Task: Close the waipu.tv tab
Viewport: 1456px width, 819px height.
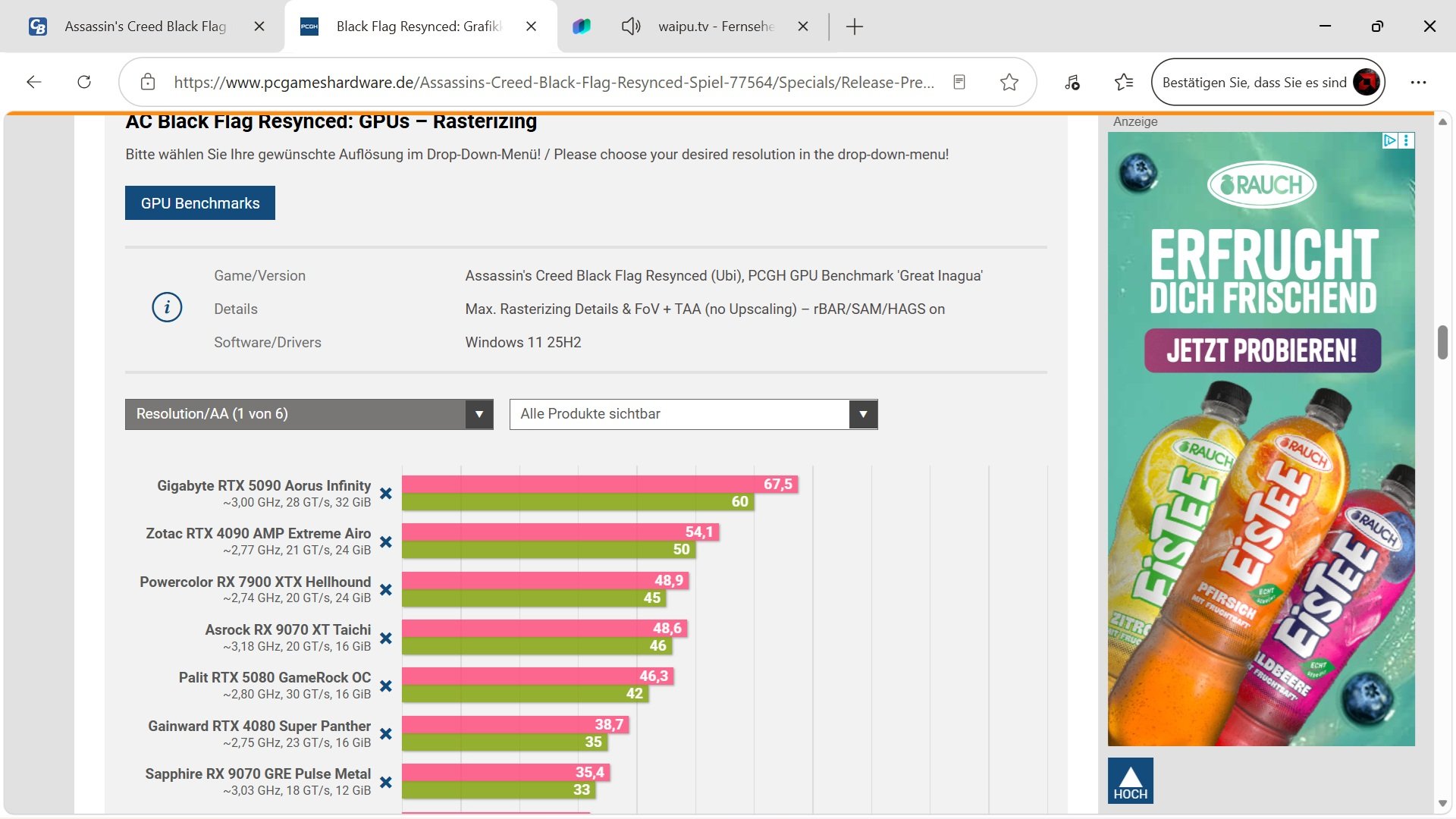Action: coord(803,27)
